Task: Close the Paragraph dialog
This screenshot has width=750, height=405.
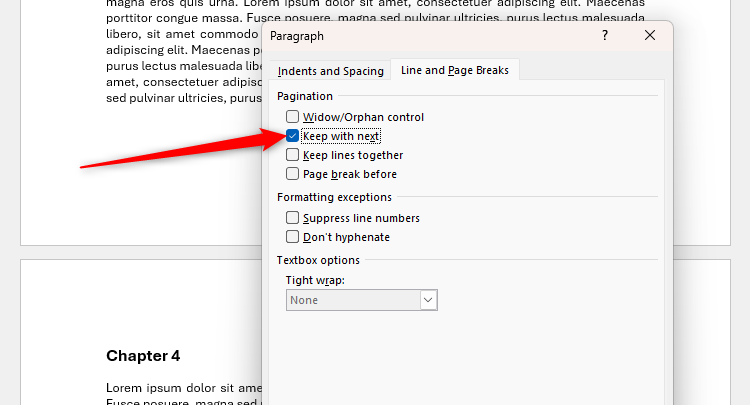Action: [650, 36]
